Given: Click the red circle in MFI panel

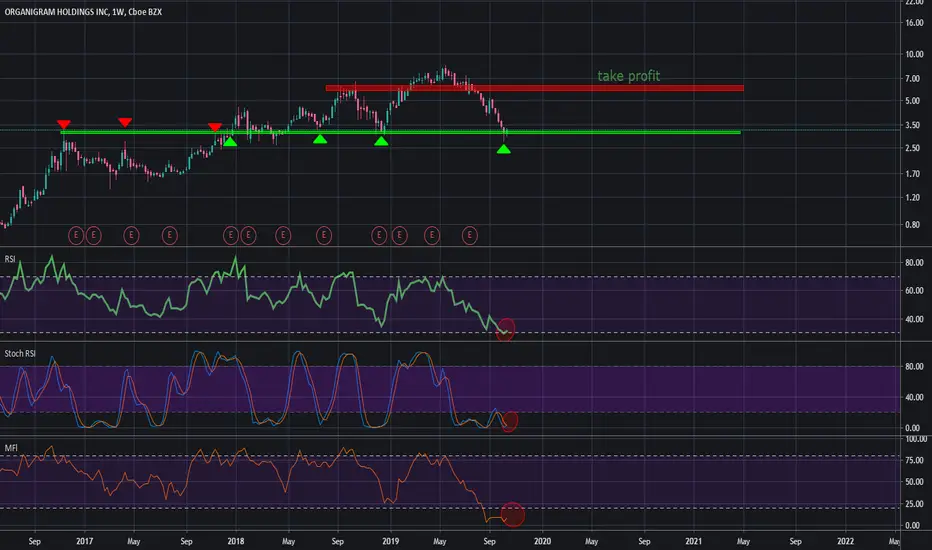Looking at the screenshot, I should point(513,515).
